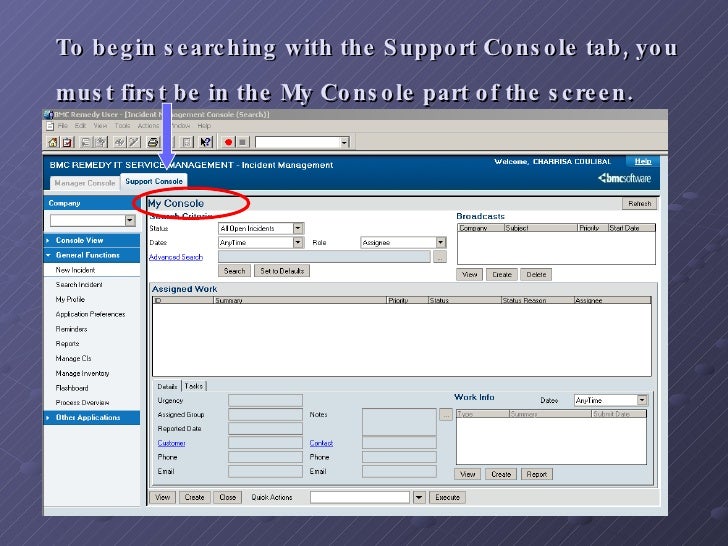Open the Actions menu
This screenshot has width=728, height=546.
148,126
